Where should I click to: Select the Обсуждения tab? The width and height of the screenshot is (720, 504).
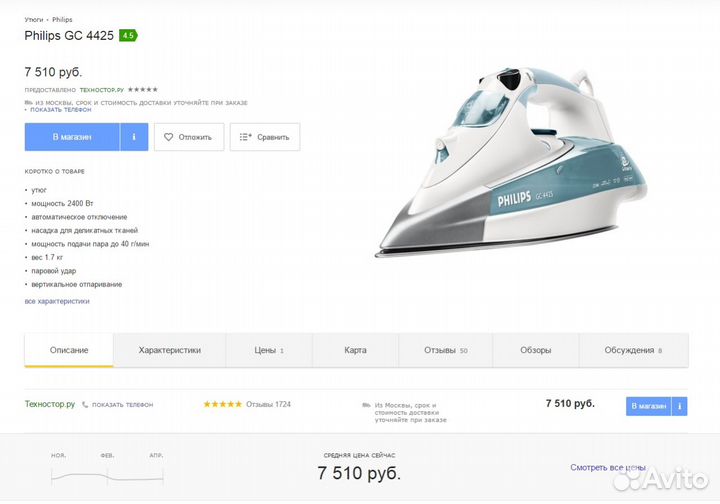coord(632,350)
